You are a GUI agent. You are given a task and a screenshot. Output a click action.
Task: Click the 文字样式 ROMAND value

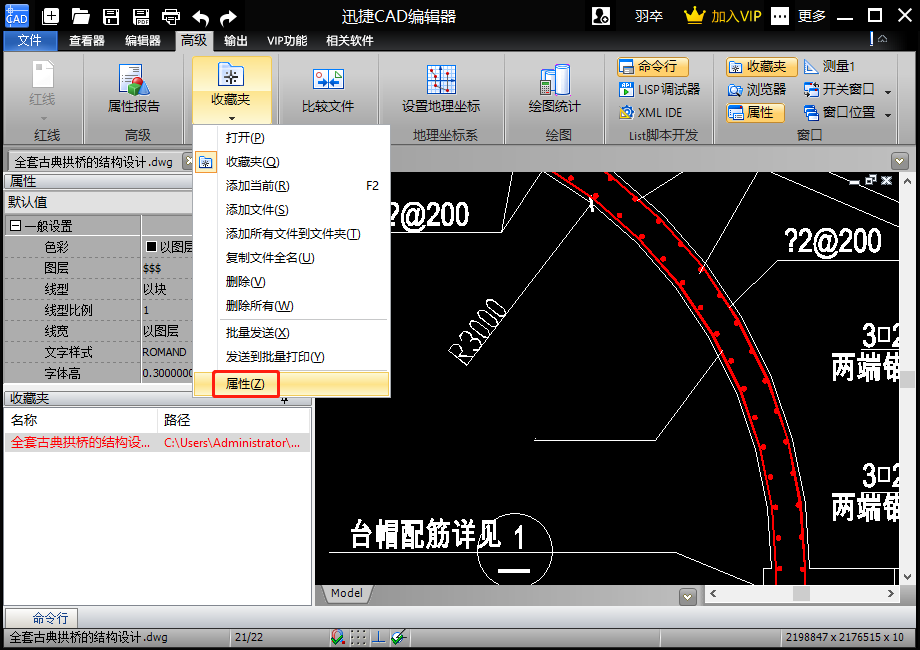click(167, 352)
